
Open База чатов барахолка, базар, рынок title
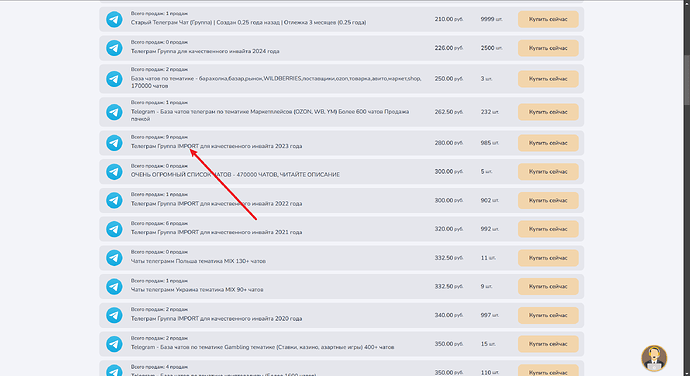coord(276,82)
